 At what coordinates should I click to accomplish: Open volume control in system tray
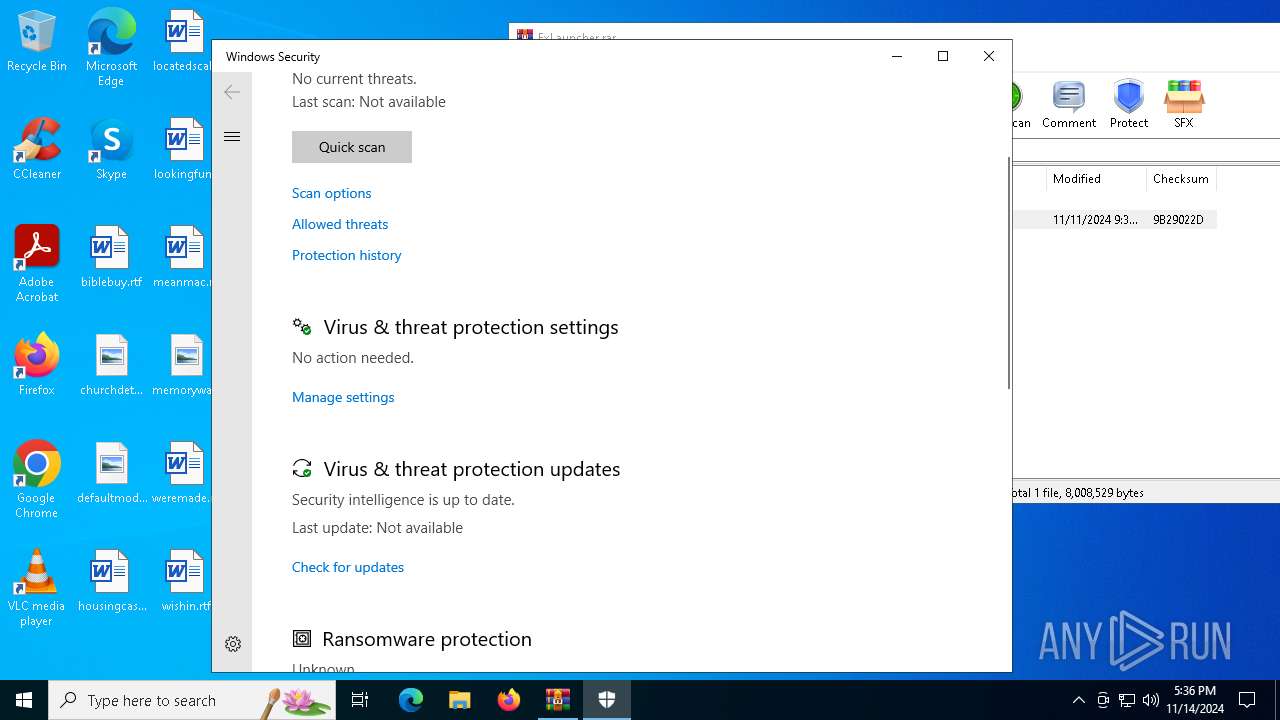click(1151, 700)
